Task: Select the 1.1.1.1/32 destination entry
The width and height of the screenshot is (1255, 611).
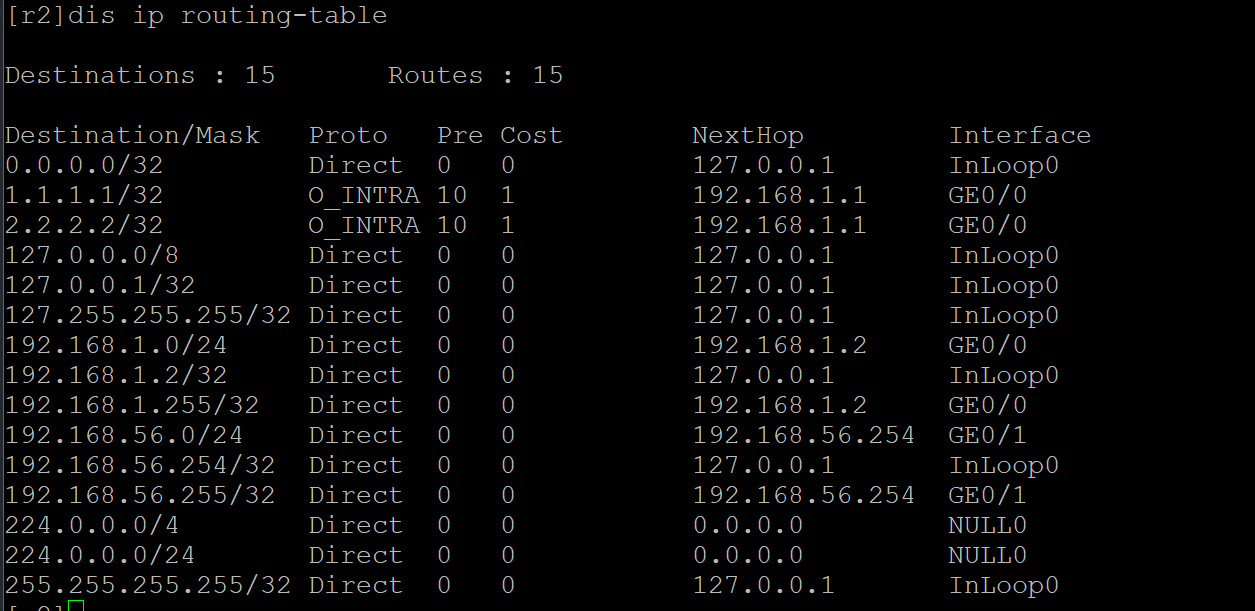Action: point(84,196)
